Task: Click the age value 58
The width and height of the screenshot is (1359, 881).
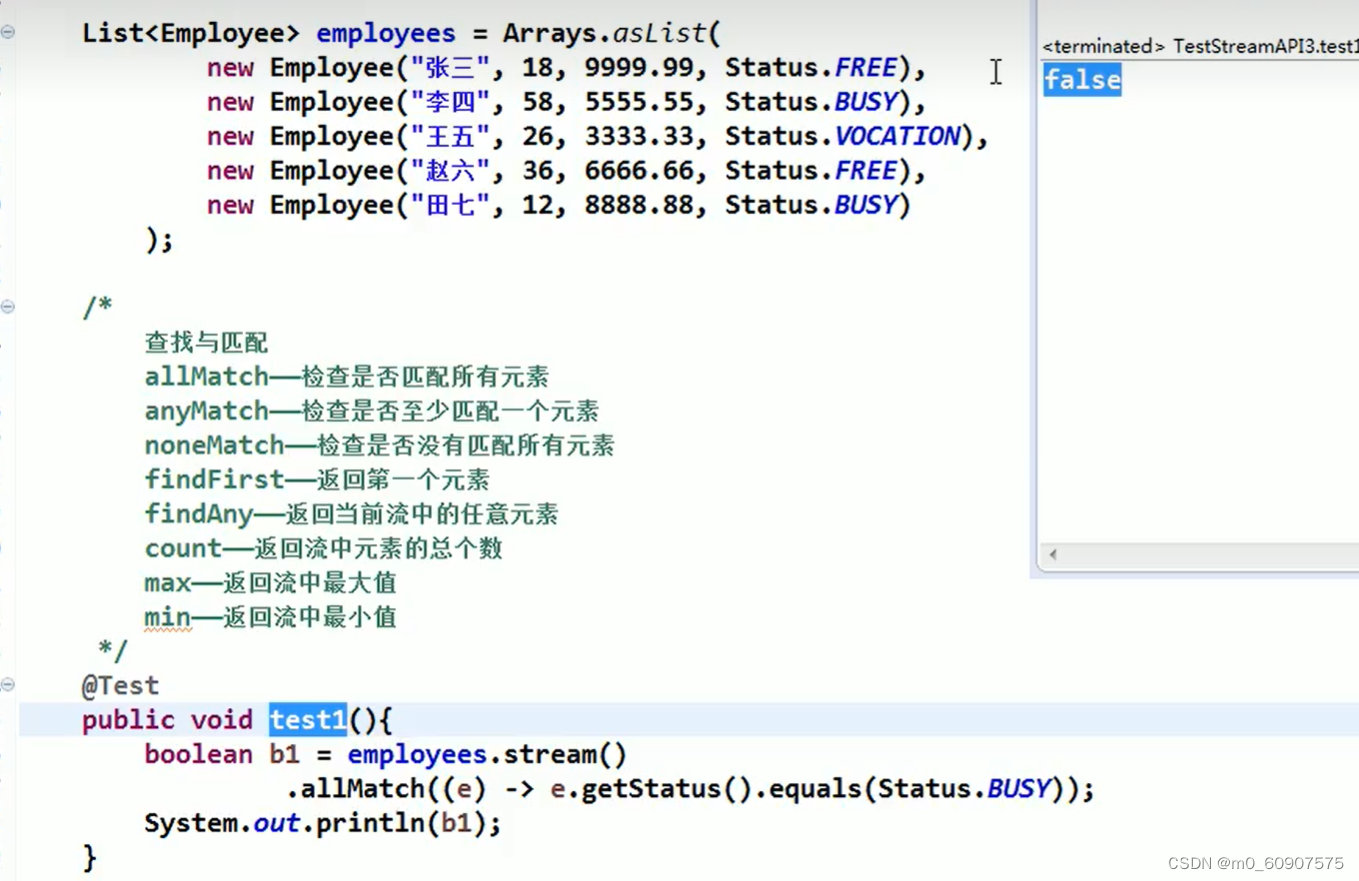Action: click(537, 102)
